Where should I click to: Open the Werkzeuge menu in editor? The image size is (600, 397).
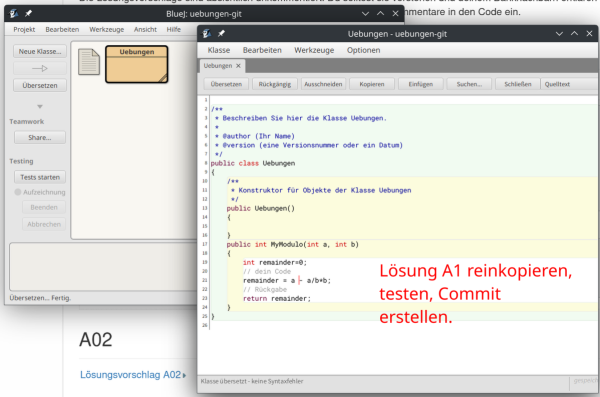coord(314,50)
